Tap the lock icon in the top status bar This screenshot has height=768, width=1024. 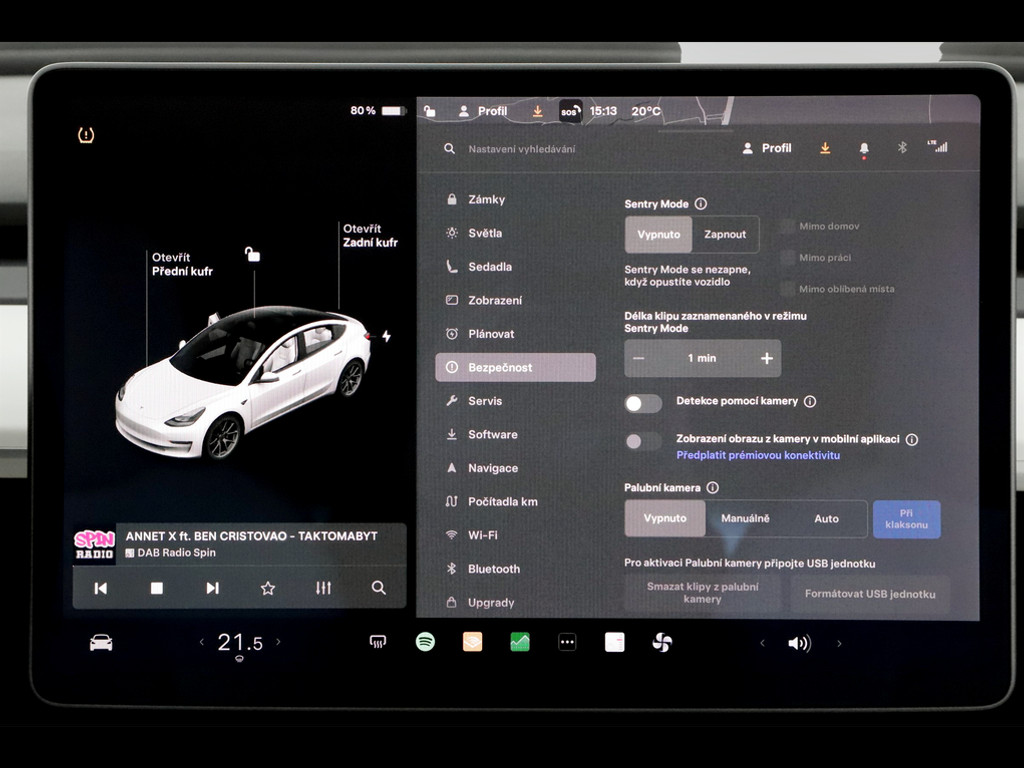coord(430,111)
